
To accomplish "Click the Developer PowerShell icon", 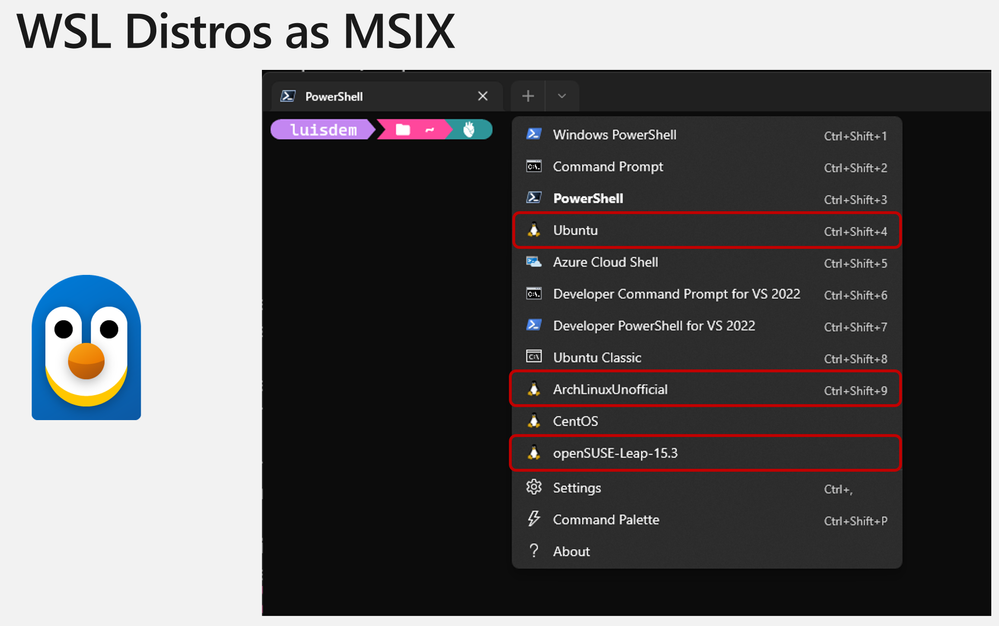I will point(534,325).
